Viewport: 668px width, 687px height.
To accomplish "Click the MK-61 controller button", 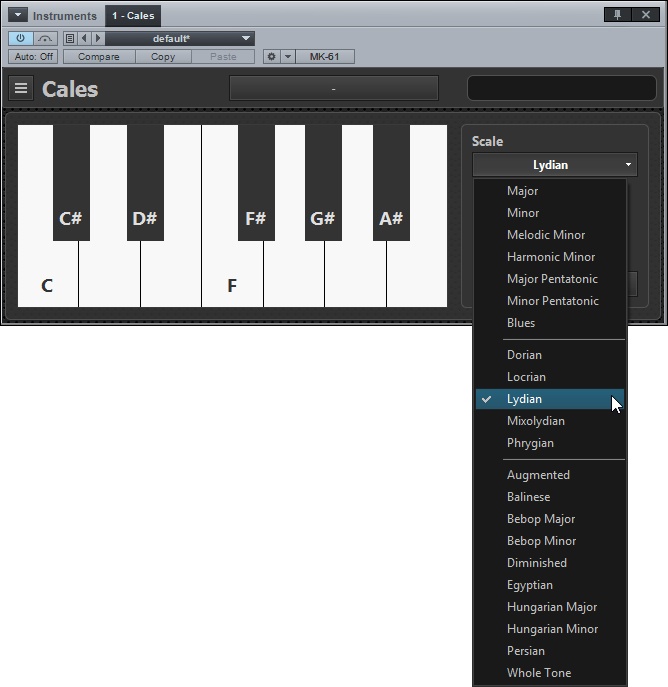I will [x=325, y=57].
